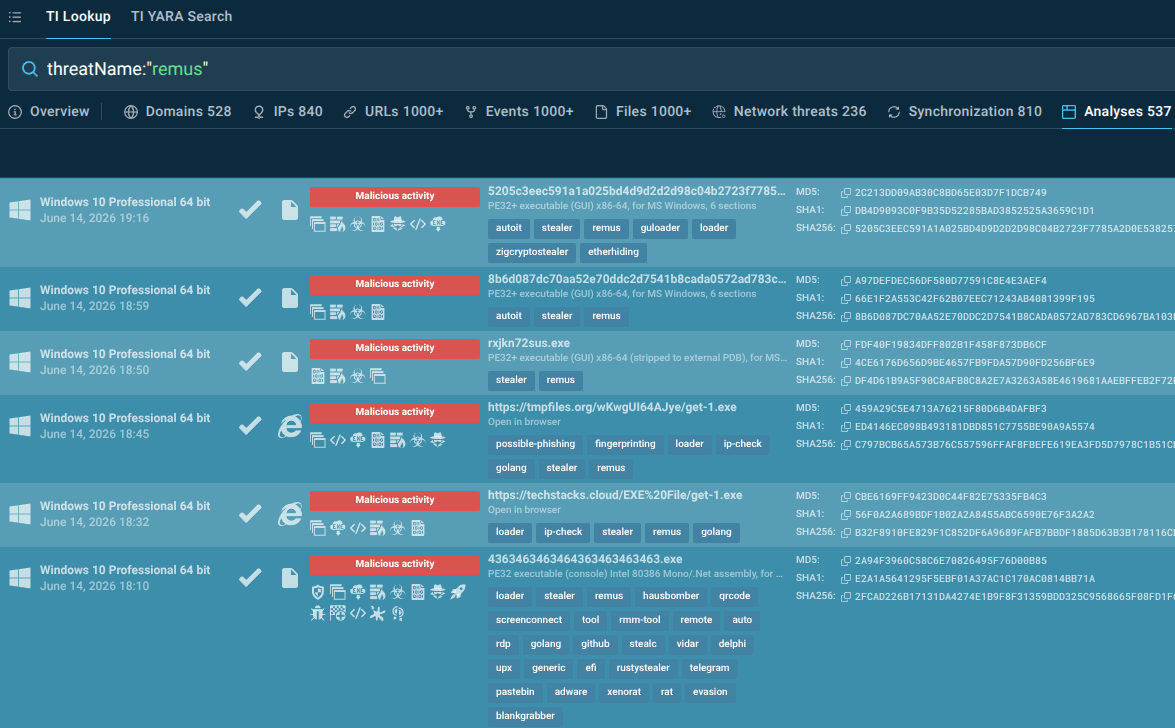Click the shield indicator in the 18:10 row

(x=318, y=592)
